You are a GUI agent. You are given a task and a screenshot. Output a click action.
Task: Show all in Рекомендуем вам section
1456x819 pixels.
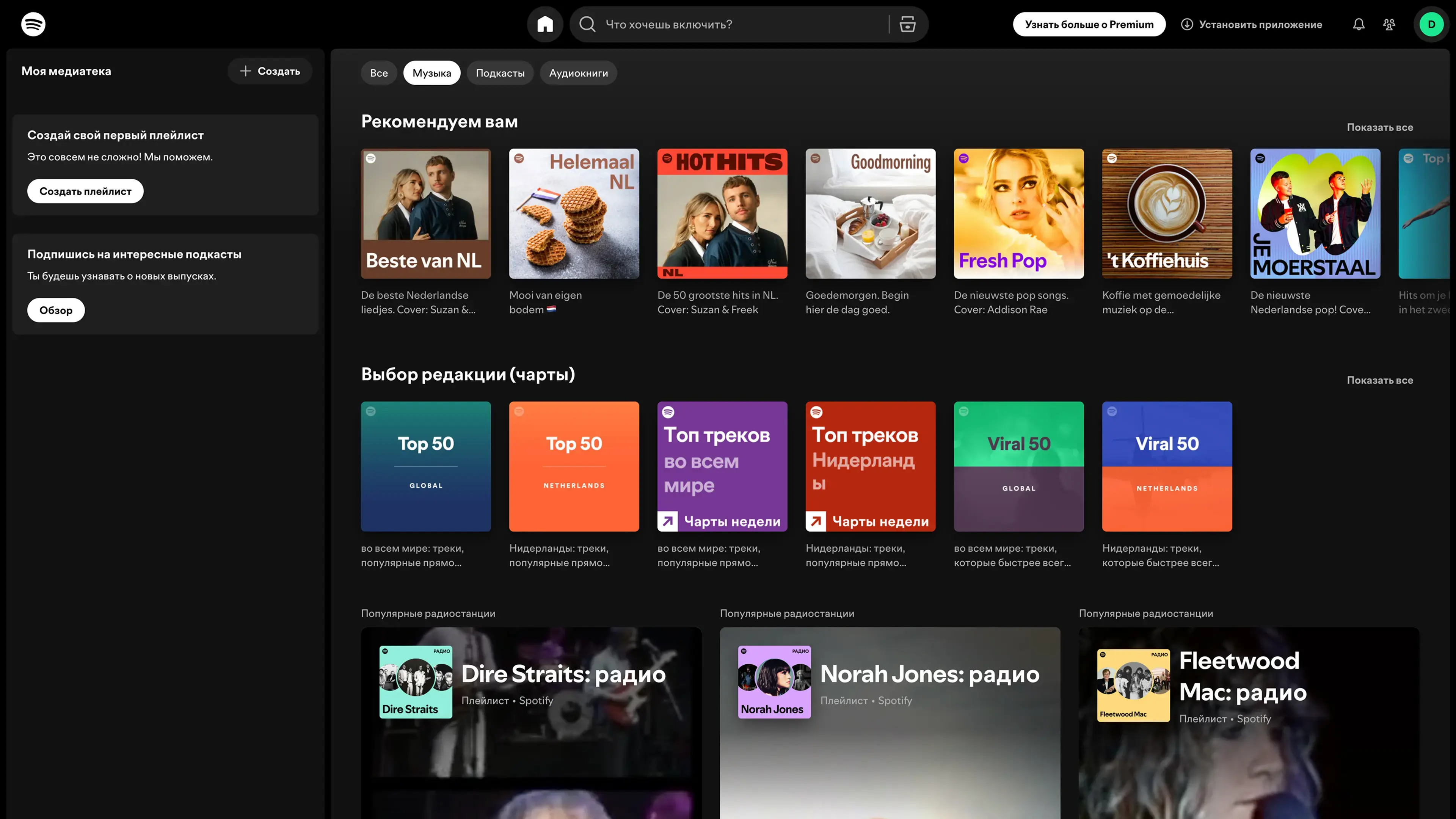[x=1379, y=127]
